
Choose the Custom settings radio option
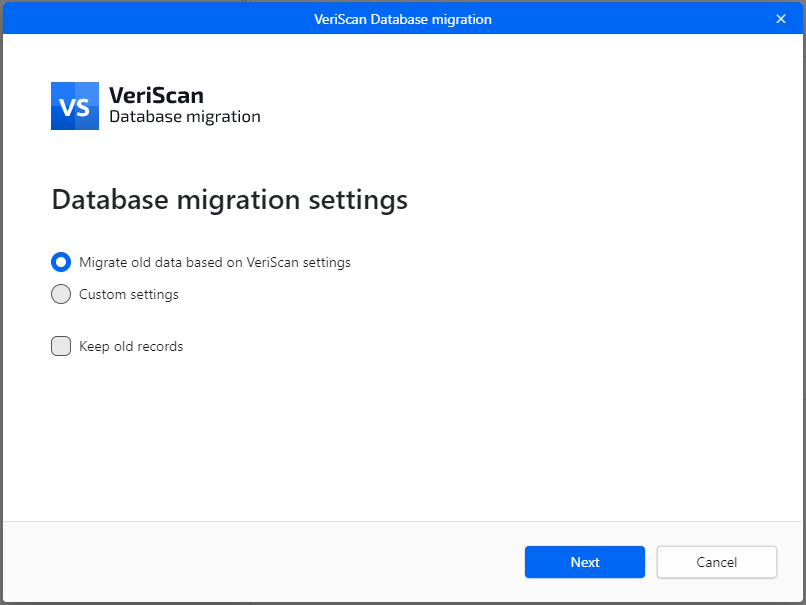tap(61, 294)
